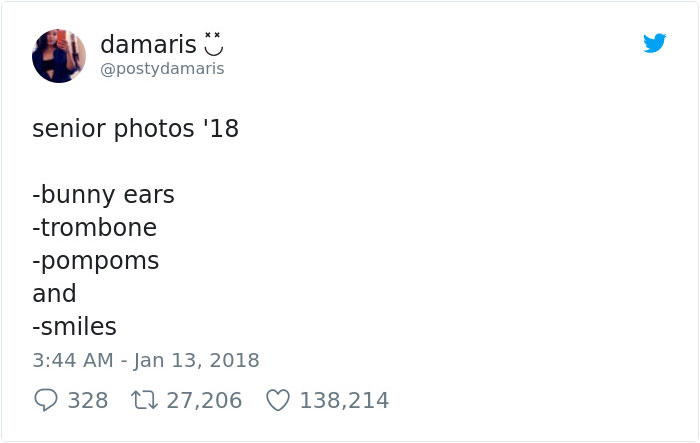
Task: Click the "-pompoms" line
Action: click(96, 260)
